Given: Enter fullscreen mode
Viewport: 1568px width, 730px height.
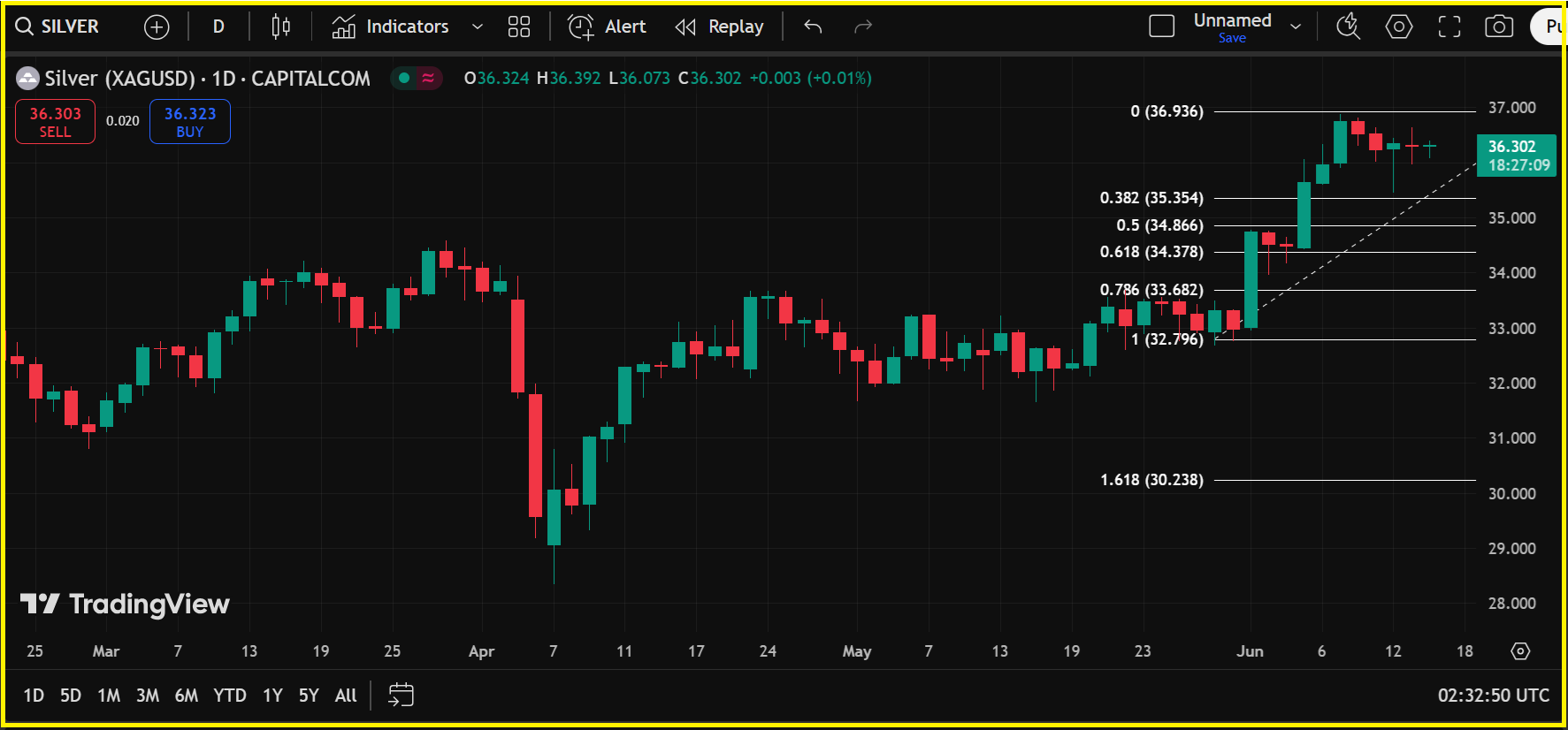Looking at the screenshot, I should [x=1449, y=27].
